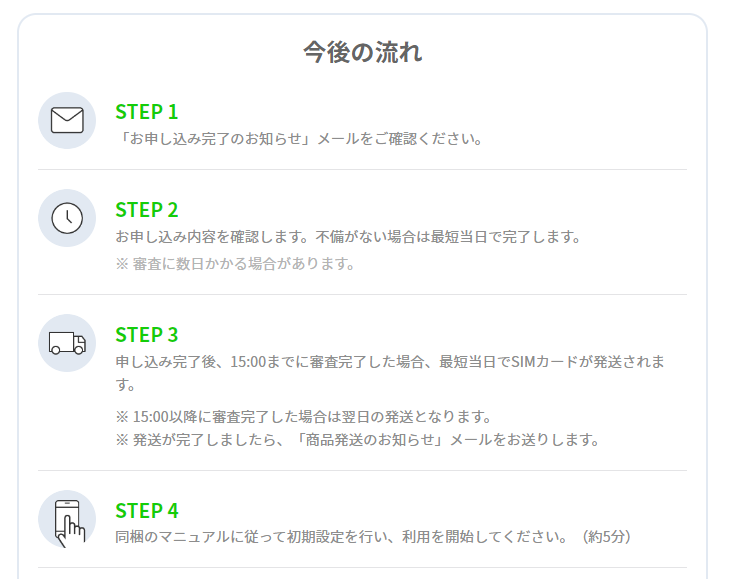Click the 商品発送のお知らせ mail note
This screenshot has height=579, width=739.
tap(358, 440)
